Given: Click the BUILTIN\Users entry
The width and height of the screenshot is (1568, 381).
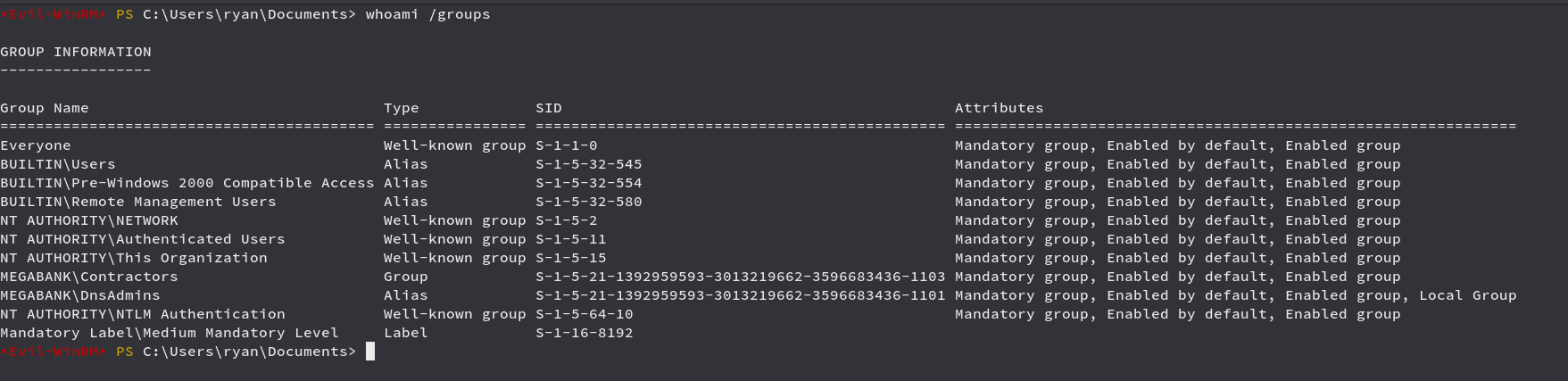Looking at the screenshot, I should [58, 164].
